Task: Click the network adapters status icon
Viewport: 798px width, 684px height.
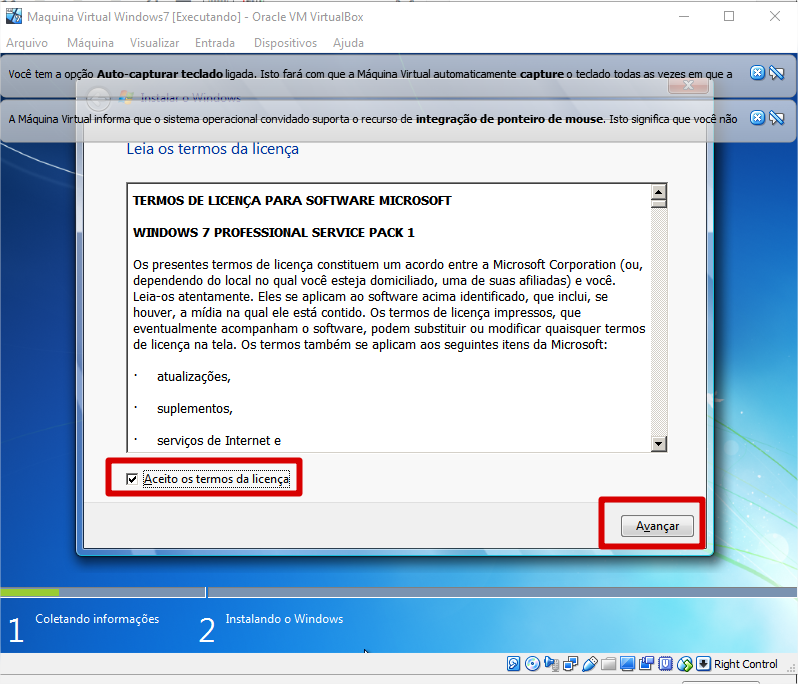Action: (571, 664)
